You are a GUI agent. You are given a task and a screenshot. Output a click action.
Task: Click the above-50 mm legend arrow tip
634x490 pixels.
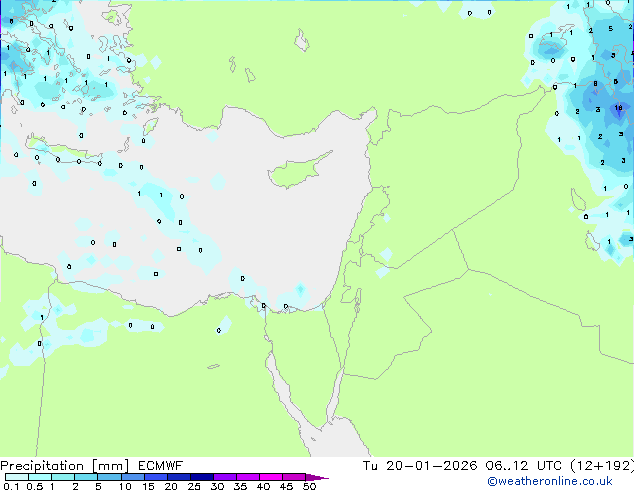tap(317, 477)
